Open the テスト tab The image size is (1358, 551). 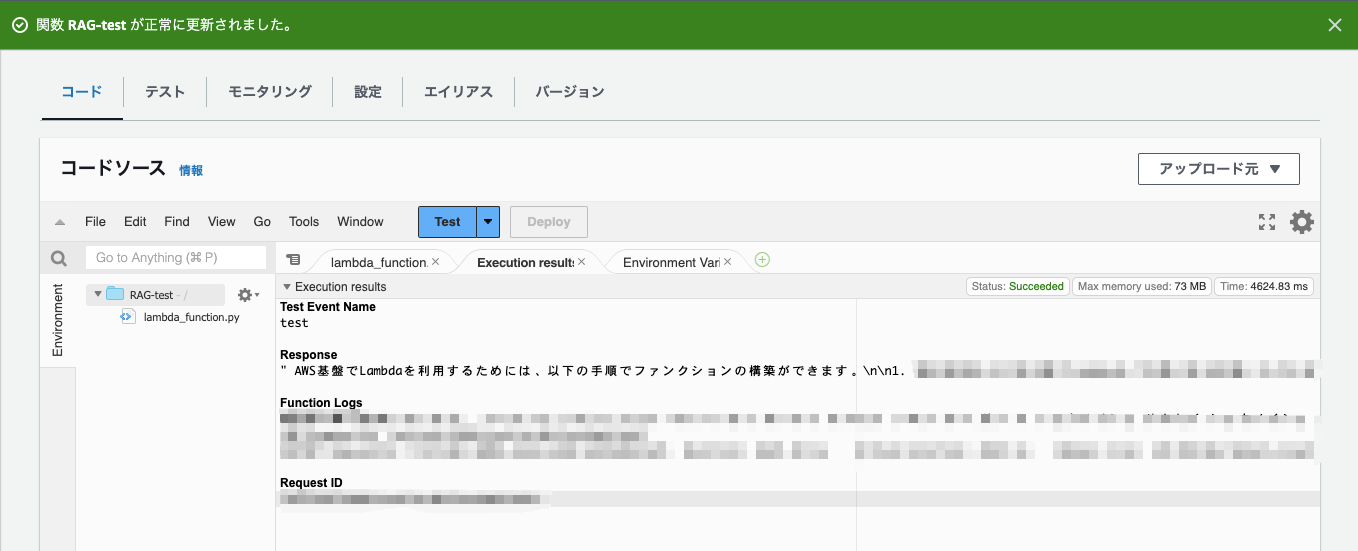pyautogui.click(x=165, y=92)
